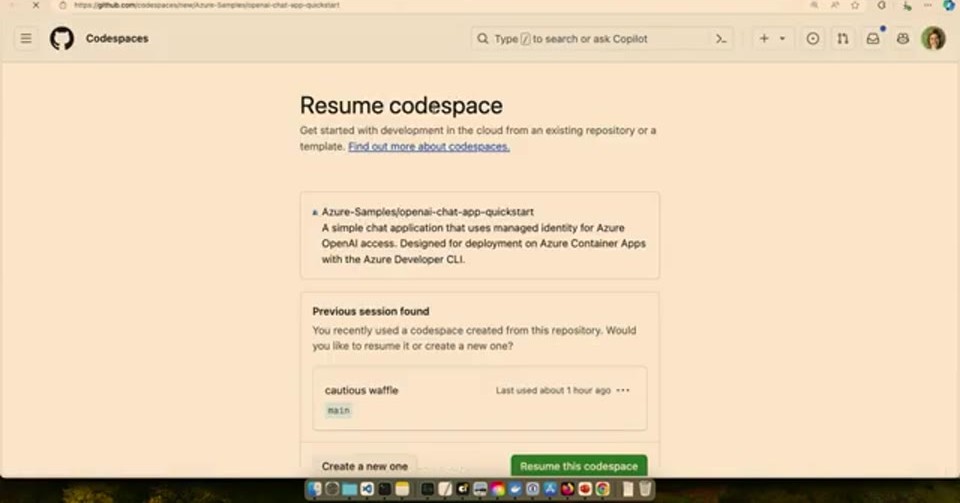Follow Find out more about codespaces link
The image size is (960, 503).
pyautogui.click(x=429, y=147)
